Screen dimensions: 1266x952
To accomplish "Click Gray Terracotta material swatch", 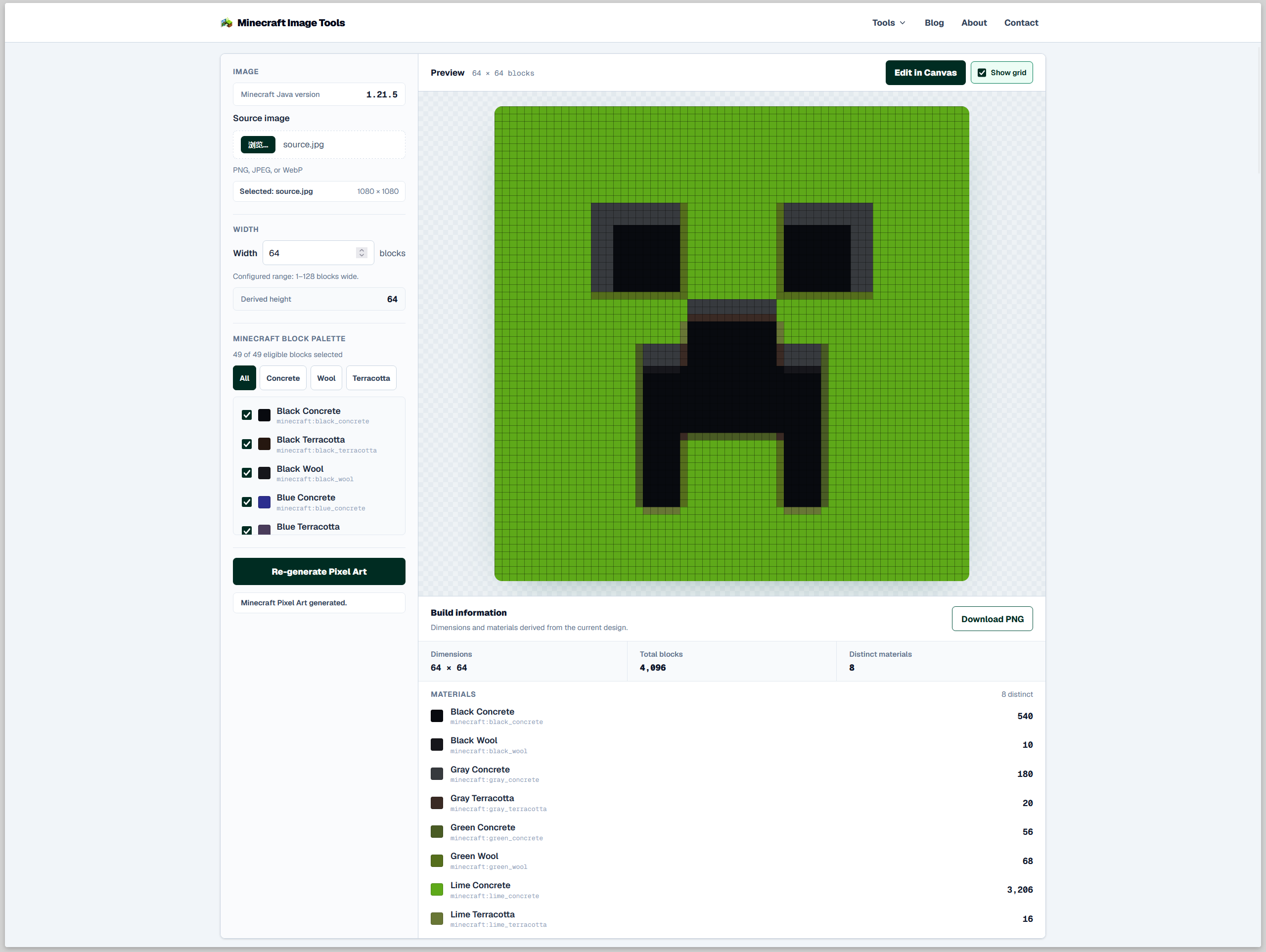I will click(437, 803).
